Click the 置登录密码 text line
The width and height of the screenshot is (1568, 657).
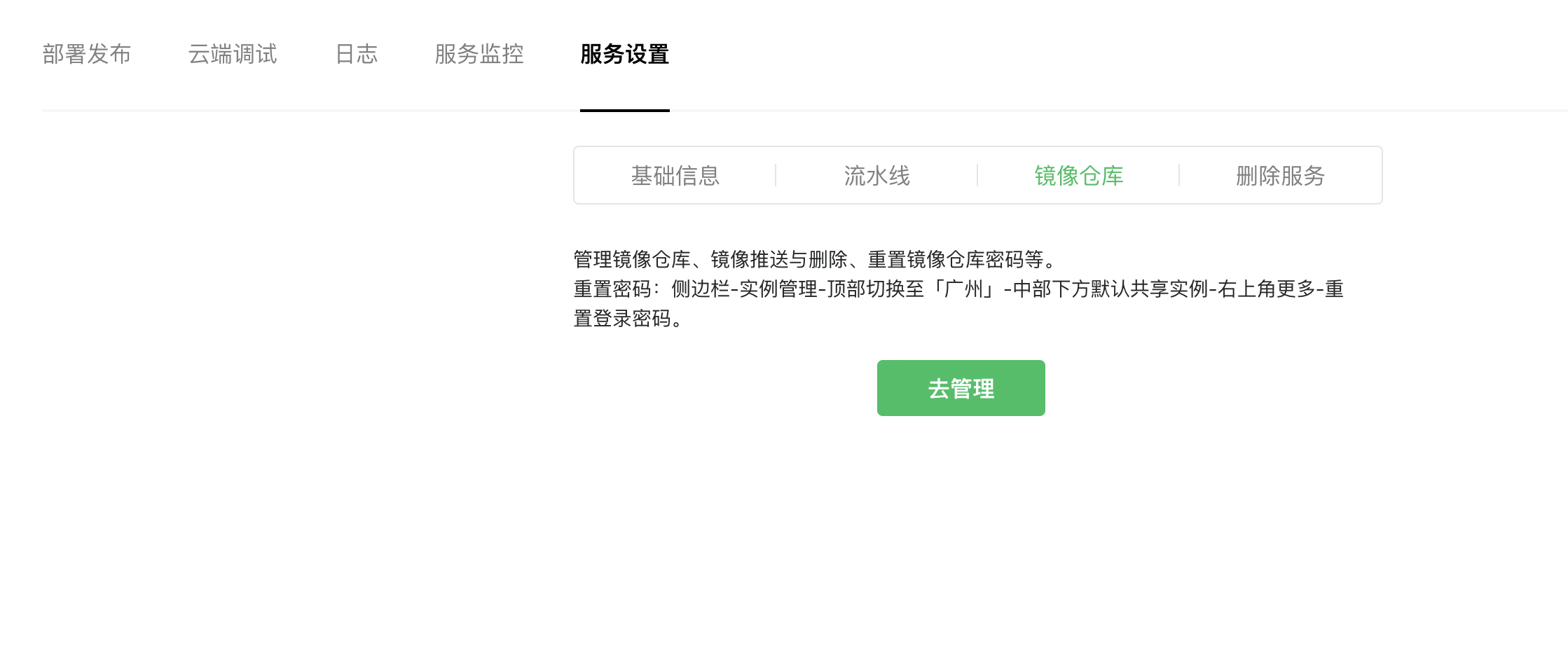pos(629,319)
